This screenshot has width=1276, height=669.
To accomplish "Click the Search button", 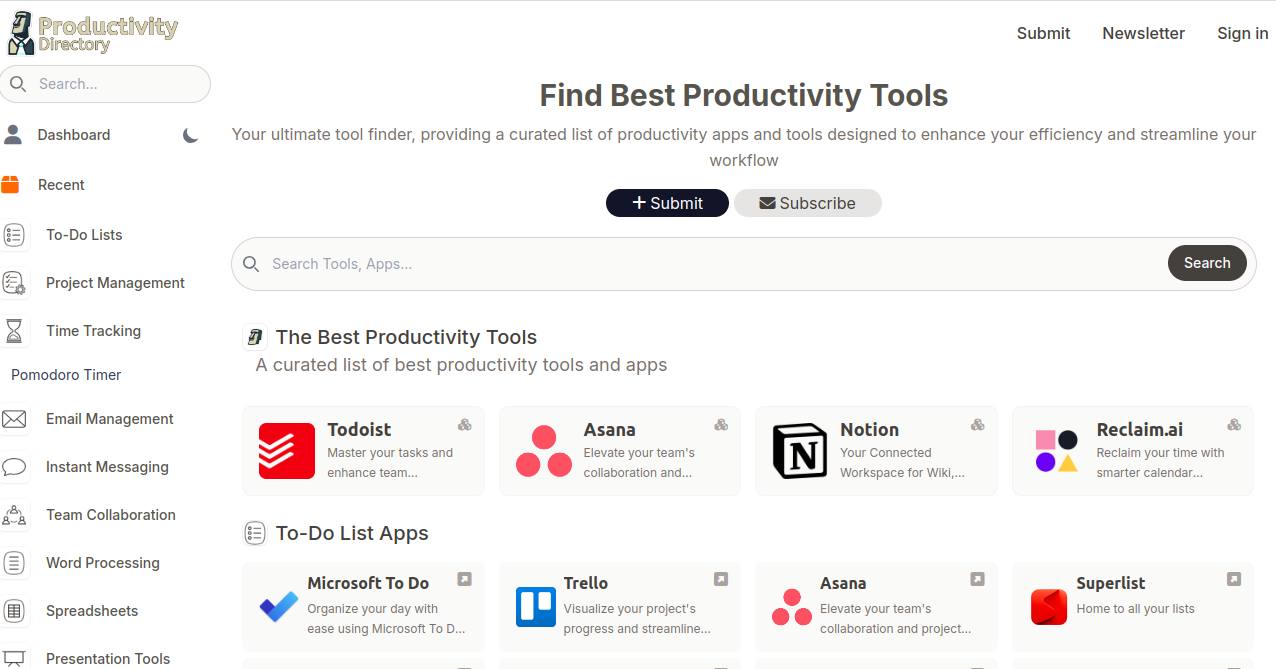I will (1207, 263).
